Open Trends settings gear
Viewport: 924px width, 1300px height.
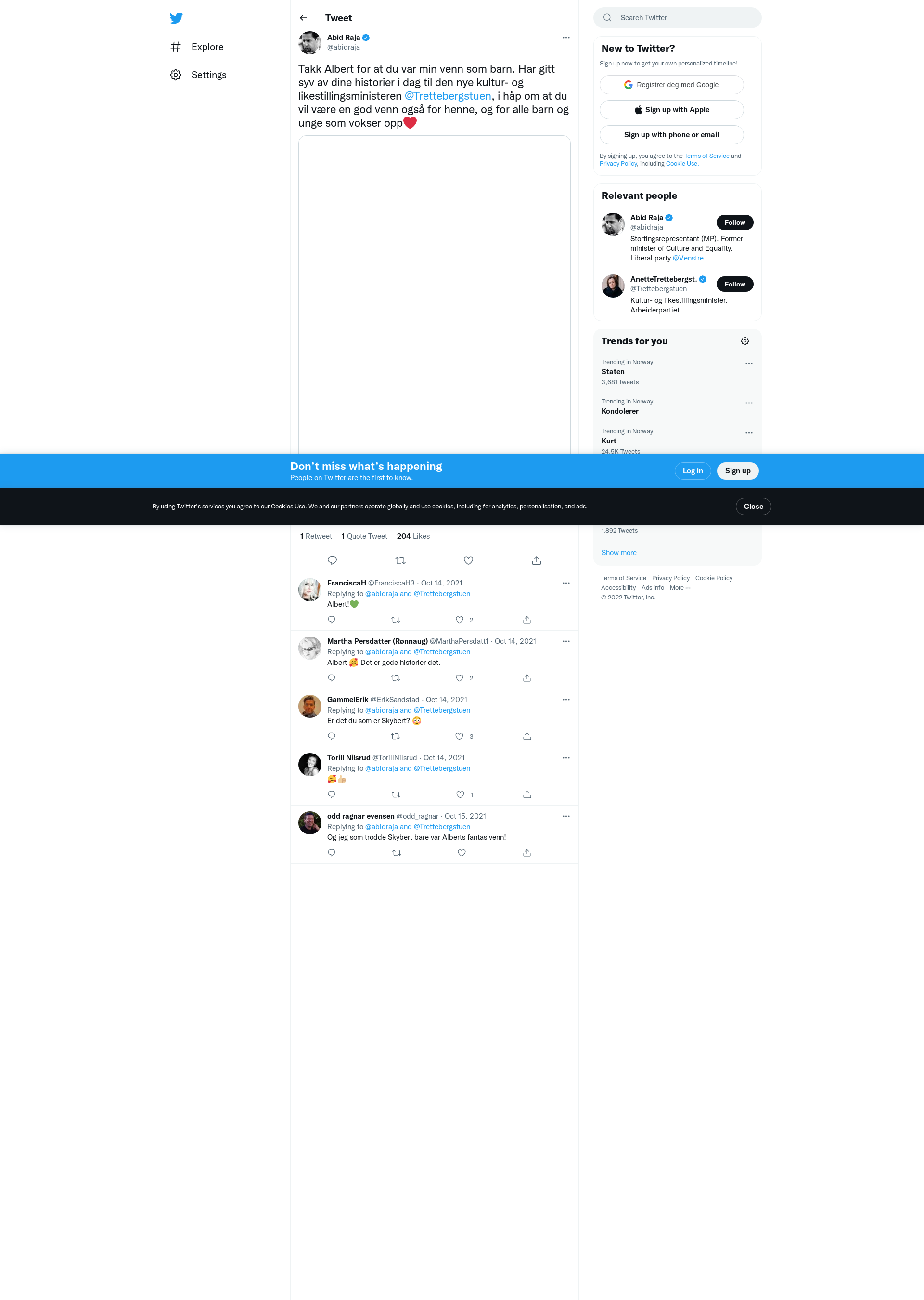click(745, 341)
